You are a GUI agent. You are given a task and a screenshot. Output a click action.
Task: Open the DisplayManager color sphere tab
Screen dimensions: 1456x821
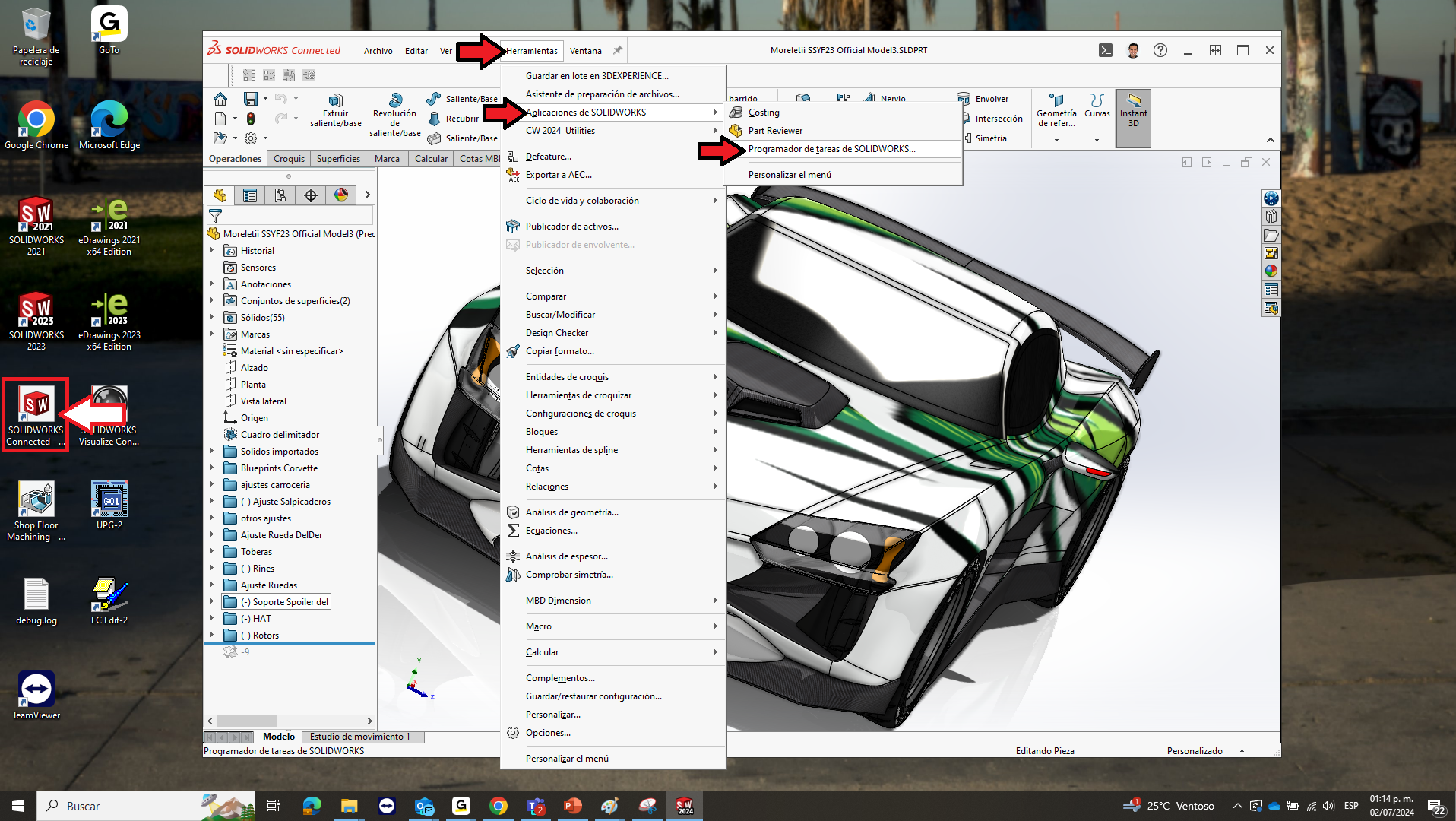click(x=341, y=195)
